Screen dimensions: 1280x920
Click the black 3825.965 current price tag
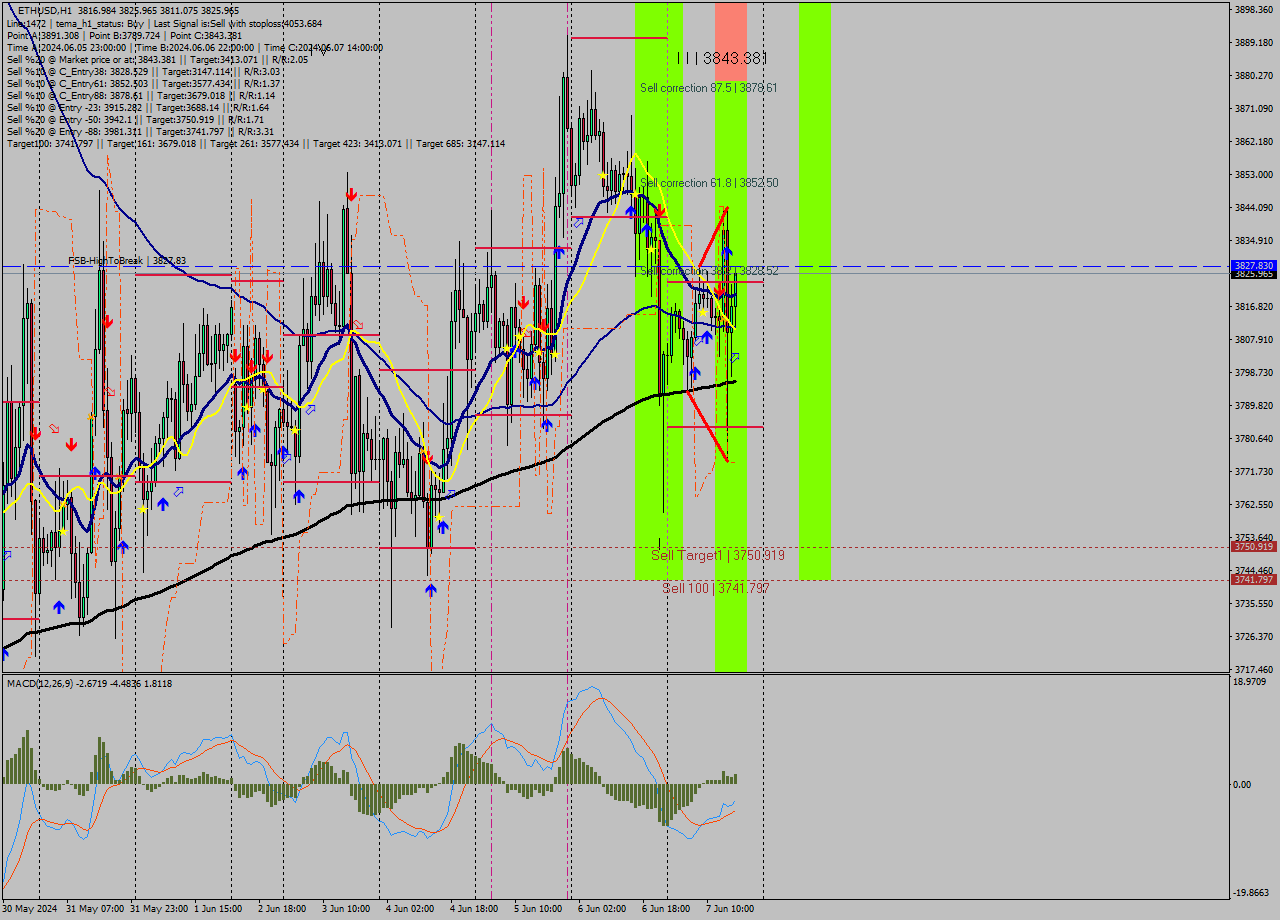(1253, 274)
